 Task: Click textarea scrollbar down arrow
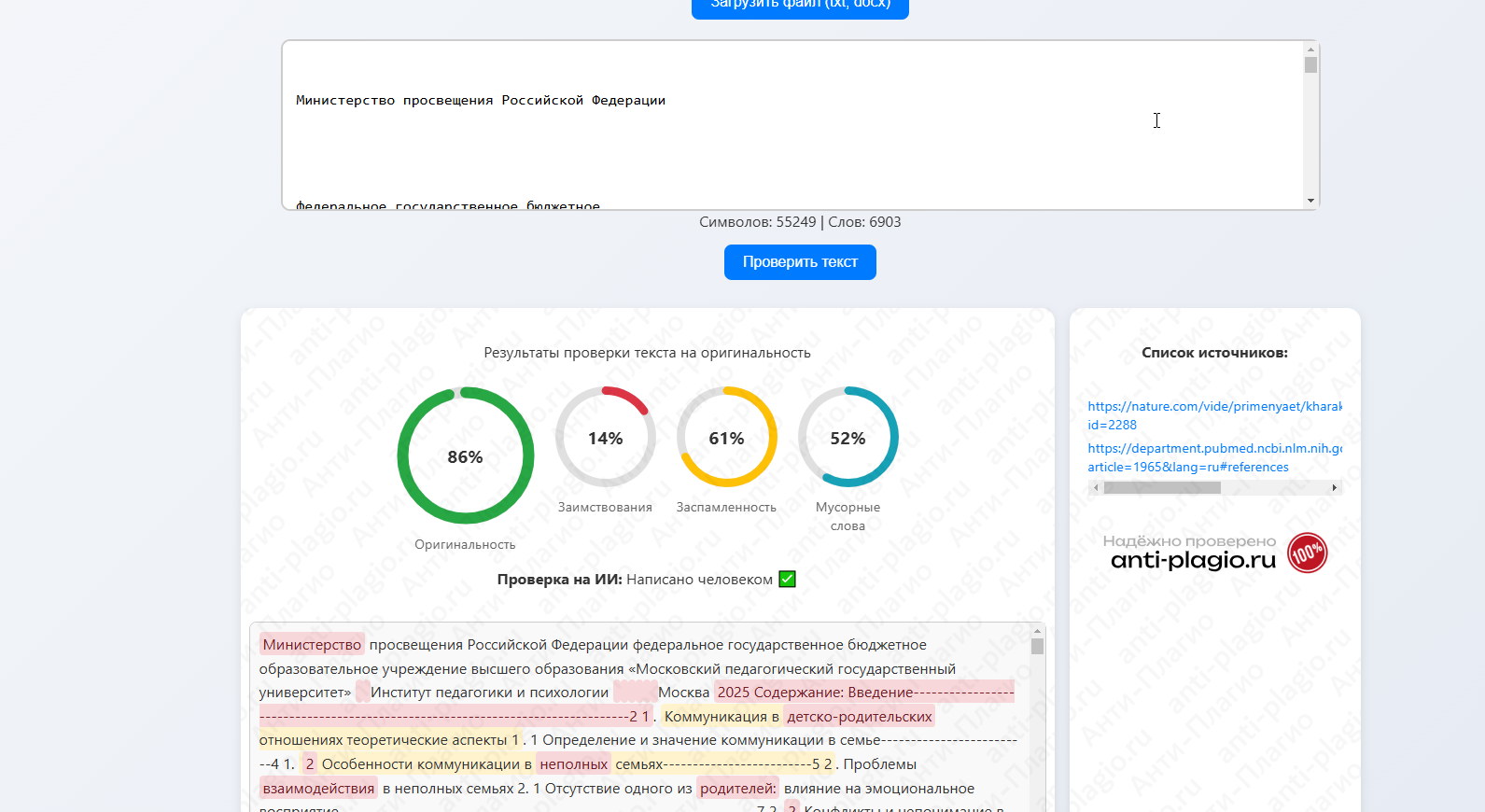pyautogui.click(x=1310, y=201)
